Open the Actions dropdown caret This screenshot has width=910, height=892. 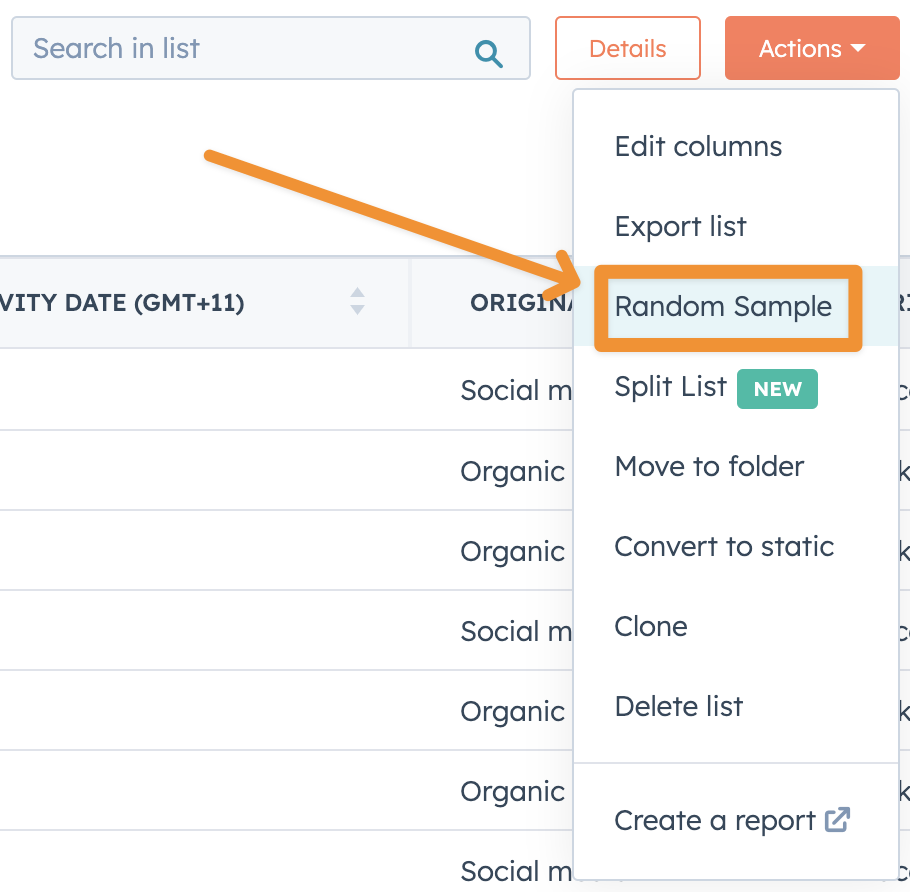(855, 48)
